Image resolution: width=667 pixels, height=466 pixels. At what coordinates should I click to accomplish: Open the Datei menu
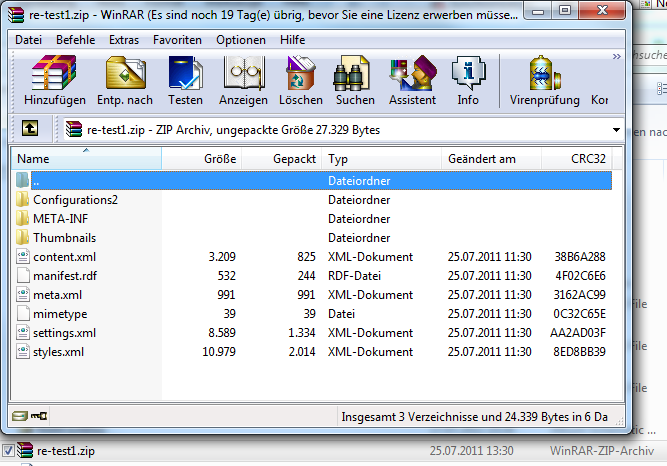(29, 40)
